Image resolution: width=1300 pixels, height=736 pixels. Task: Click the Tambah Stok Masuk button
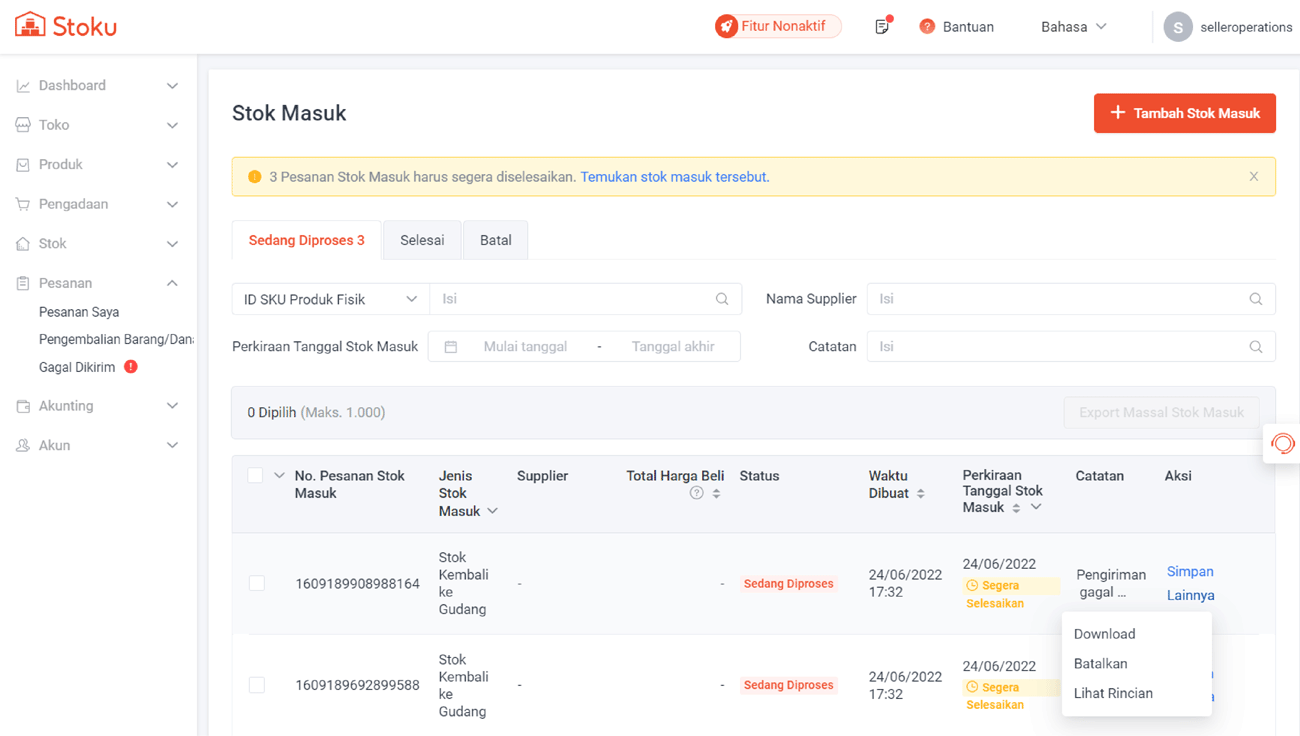pos(1184,113)
